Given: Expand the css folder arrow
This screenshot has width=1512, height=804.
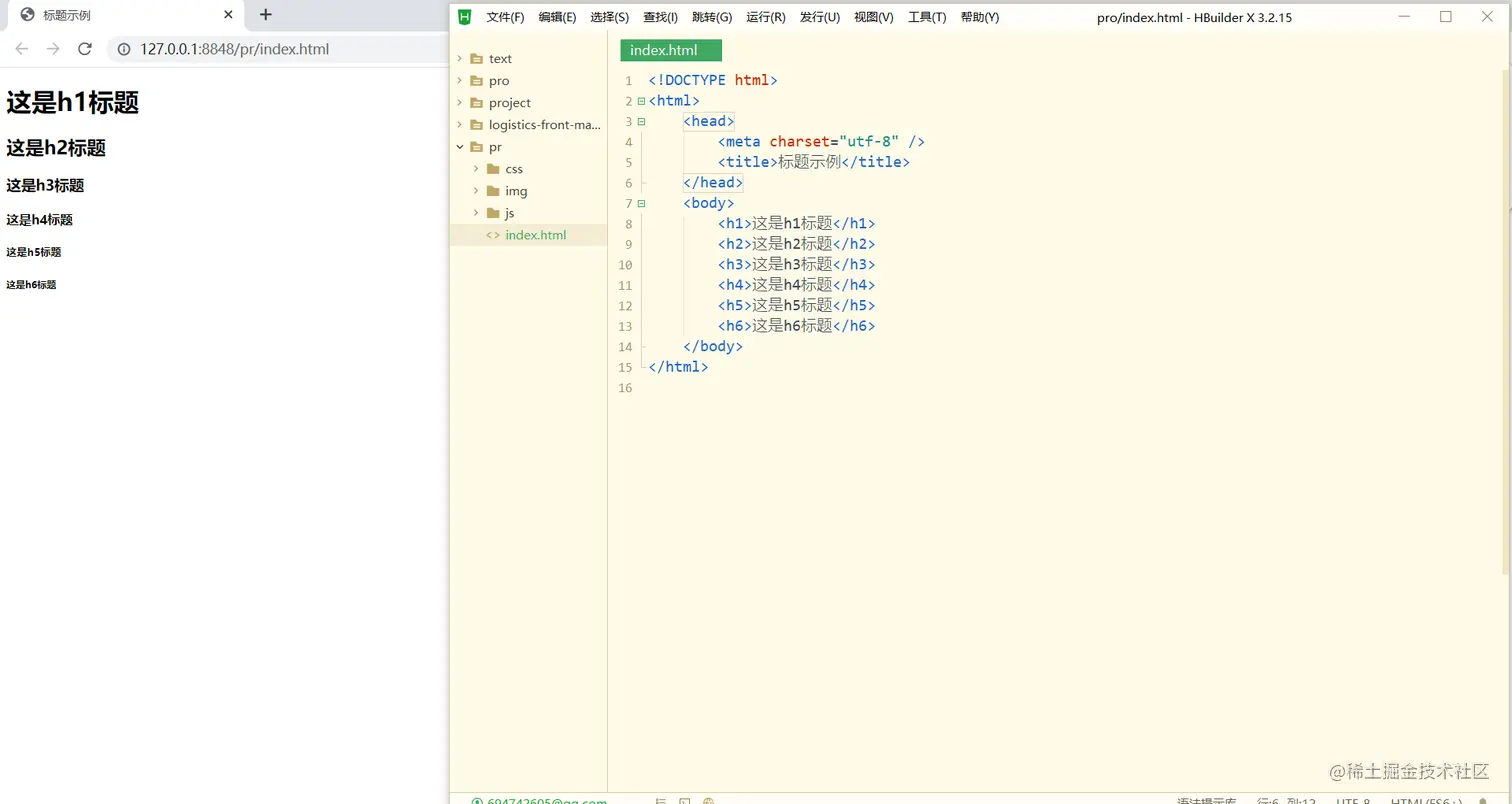Looking at the screenshot, I should tap(476, 169).
